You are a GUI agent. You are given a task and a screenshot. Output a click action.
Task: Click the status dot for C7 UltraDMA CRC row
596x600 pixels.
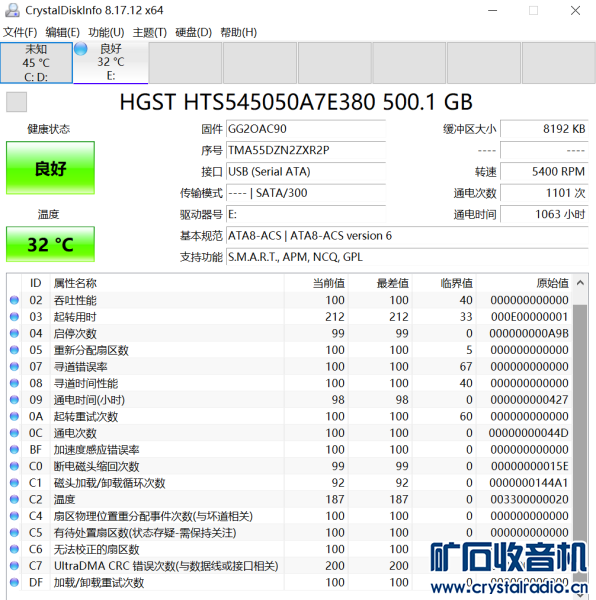[14, 566]
